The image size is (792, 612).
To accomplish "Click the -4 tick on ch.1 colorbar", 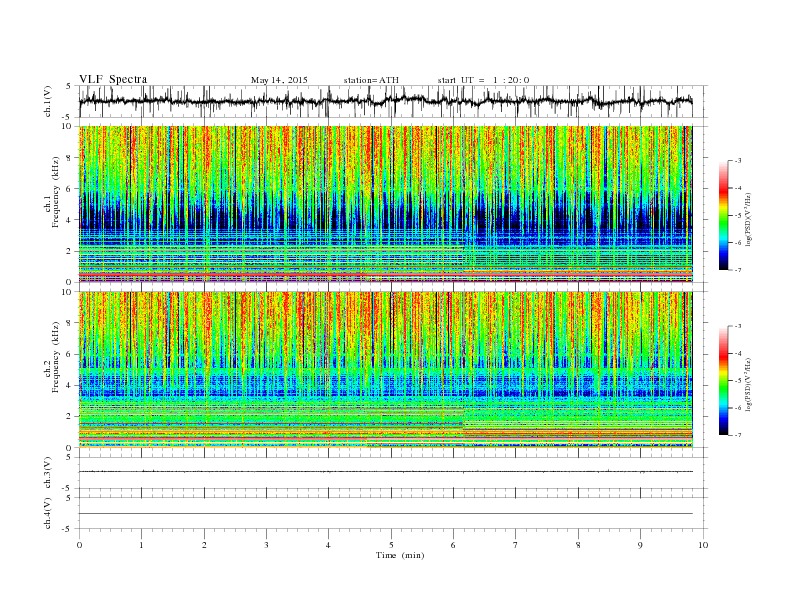I will 737,188.
